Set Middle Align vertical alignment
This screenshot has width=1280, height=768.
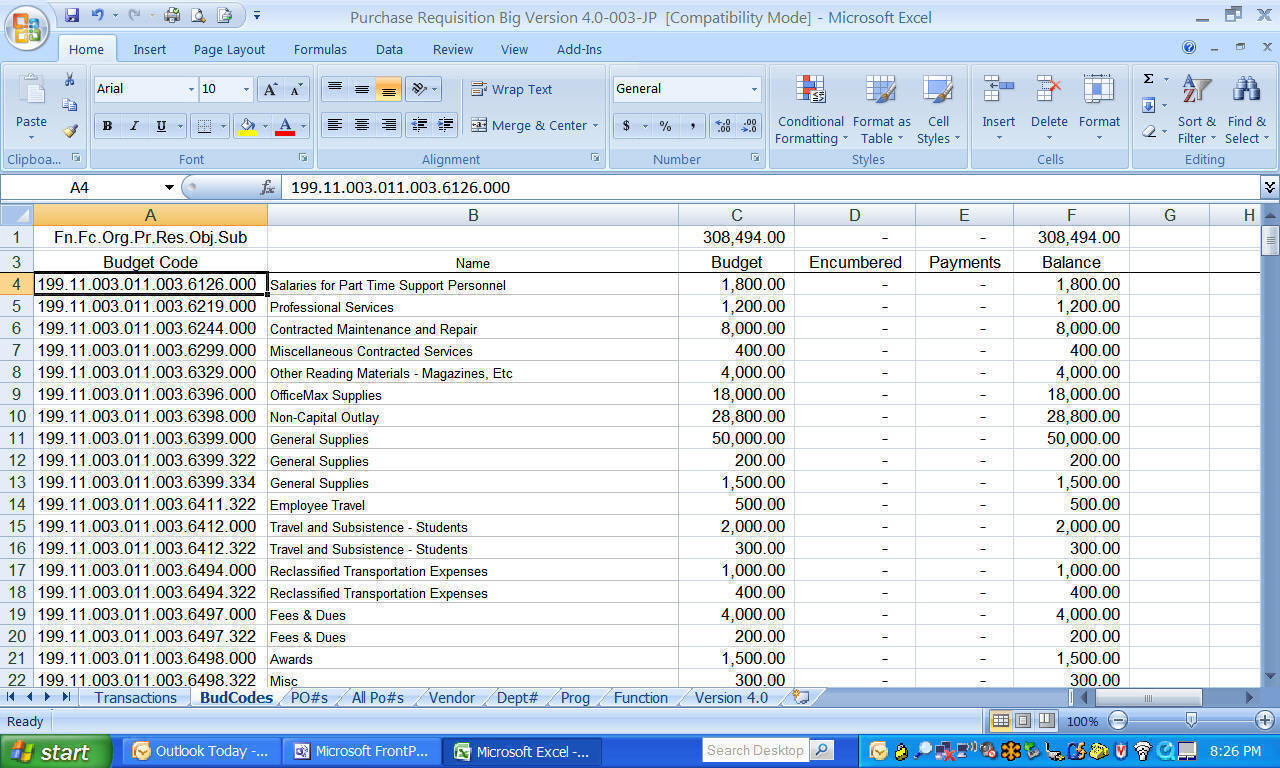click(x=362, y=89)
